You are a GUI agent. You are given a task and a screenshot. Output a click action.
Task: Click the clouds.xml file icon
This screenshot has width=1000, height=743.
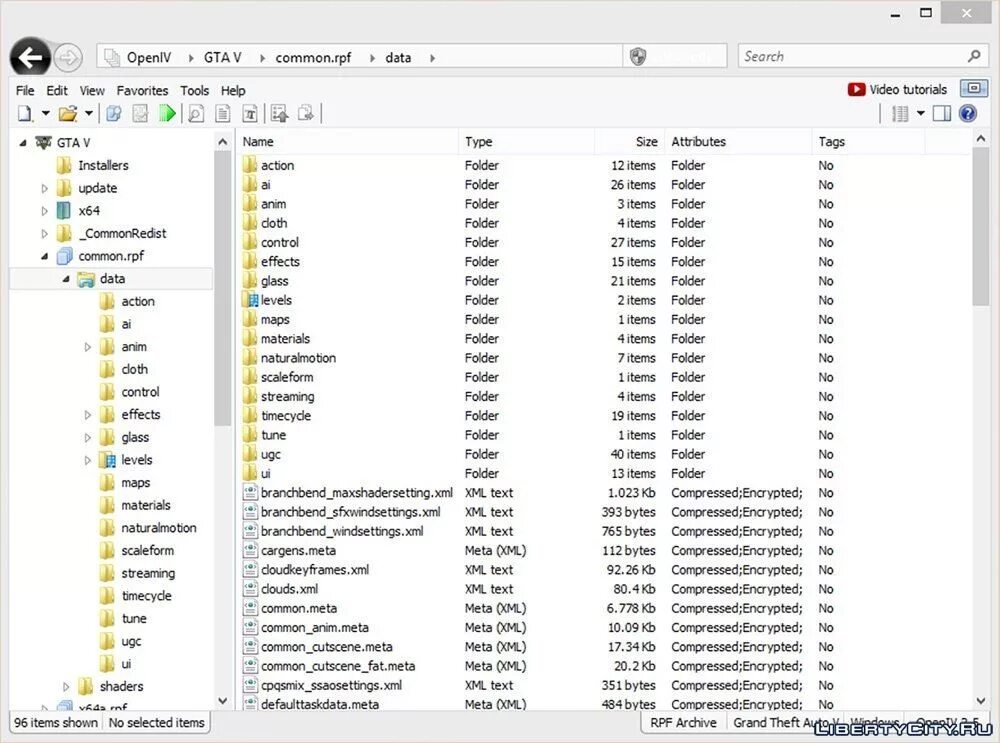coord(250,589)
